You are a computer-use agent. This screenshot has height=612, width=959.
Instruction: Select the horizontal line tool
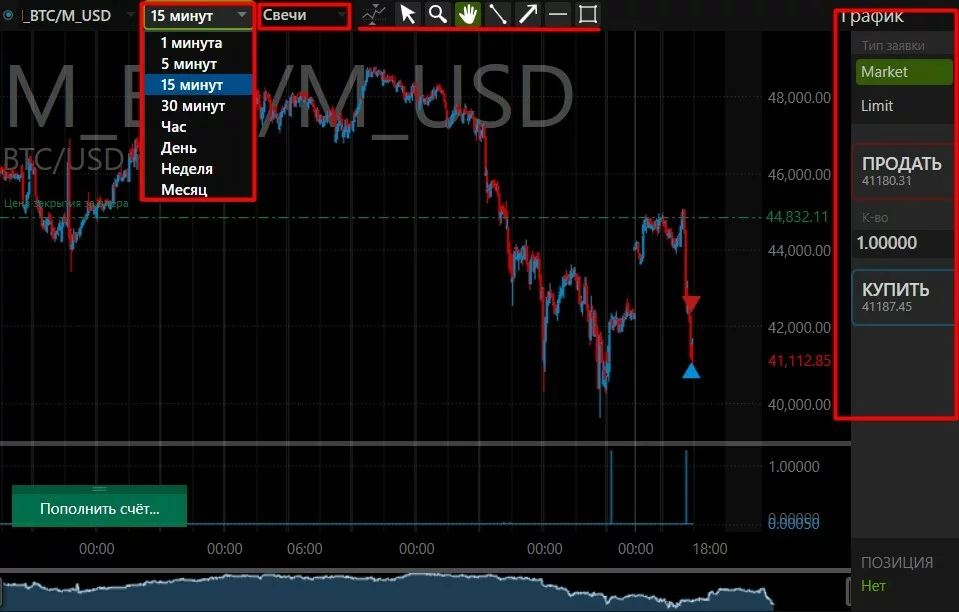click(x=558, y=14)
